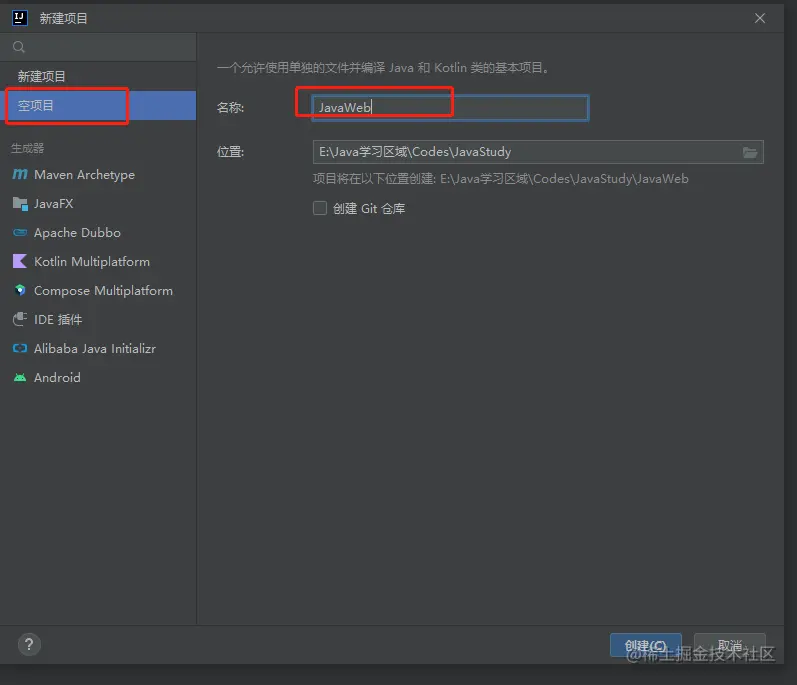Click the search magnifier icon
This screenshot has height=685, width=797.
(19, 47)
